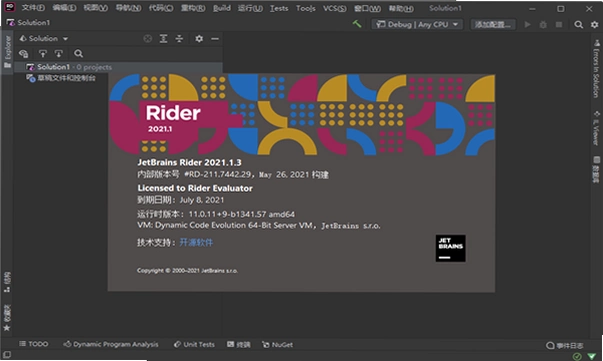Open the NuGet tool window tab
603x361 pixels.
coord(277,344)
